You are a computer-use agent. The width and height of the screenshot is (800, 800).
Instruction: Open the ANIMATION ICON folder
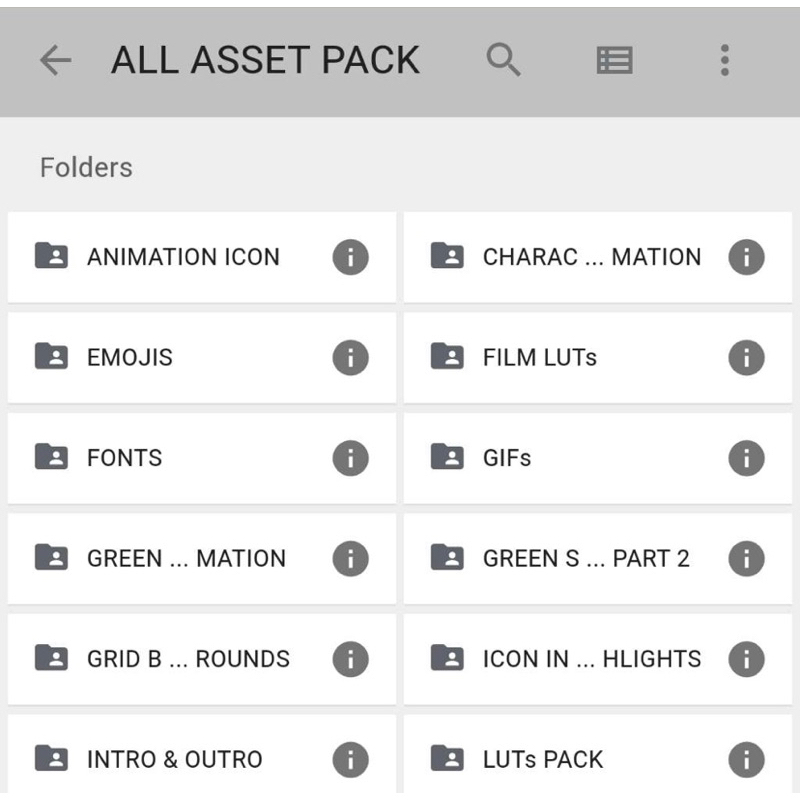click(183, 257)
